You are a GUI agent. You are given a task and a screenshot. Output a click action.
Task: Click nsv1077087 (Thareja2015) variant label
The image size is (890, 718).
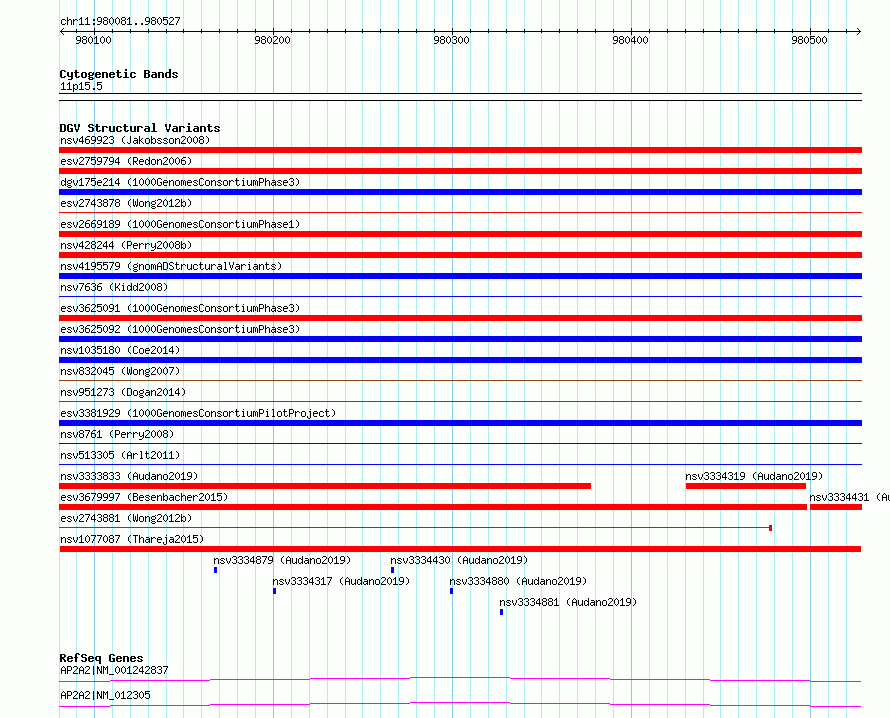[x=132, y=539]
